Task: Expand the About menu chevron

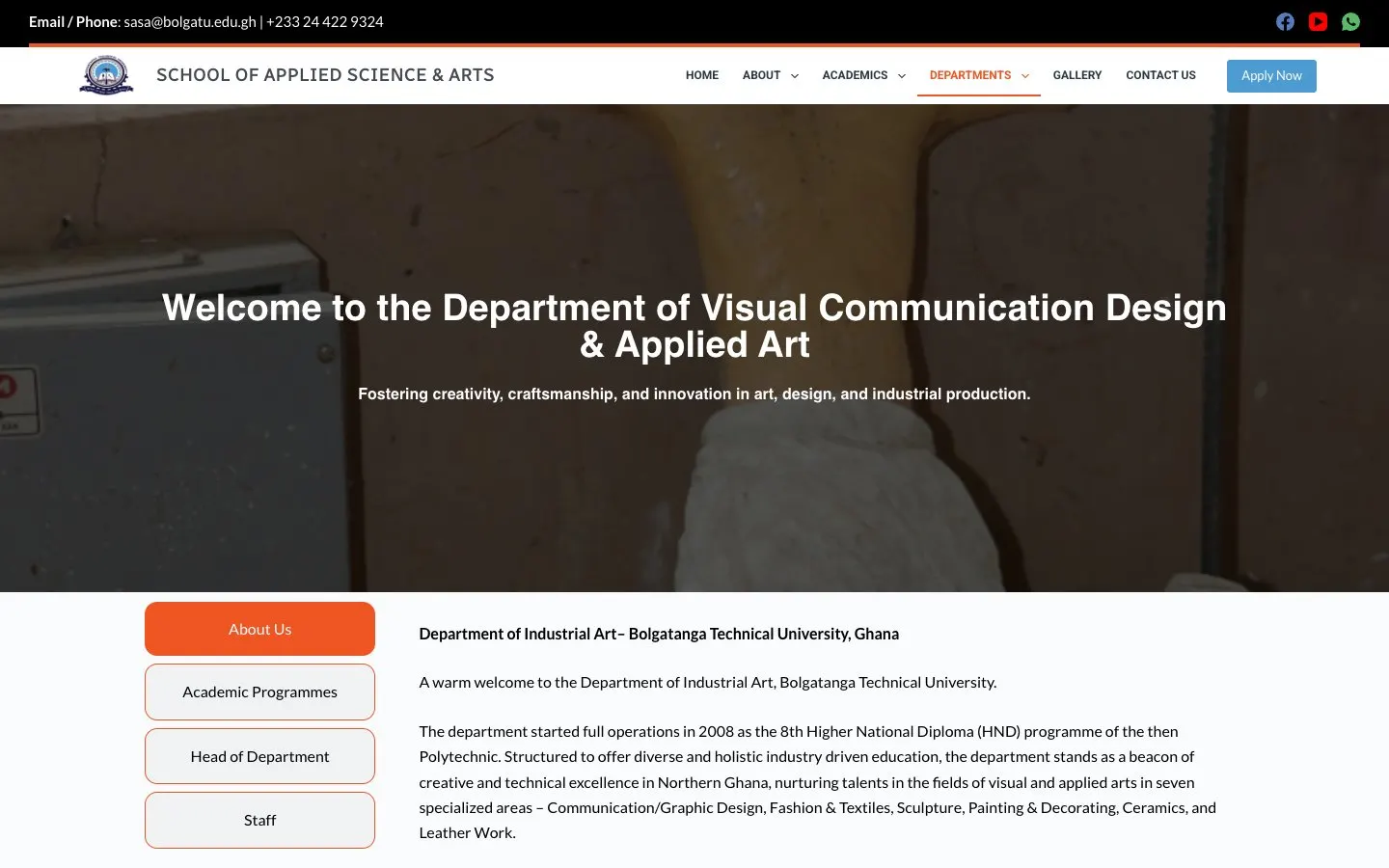Action: click(795, 76)
